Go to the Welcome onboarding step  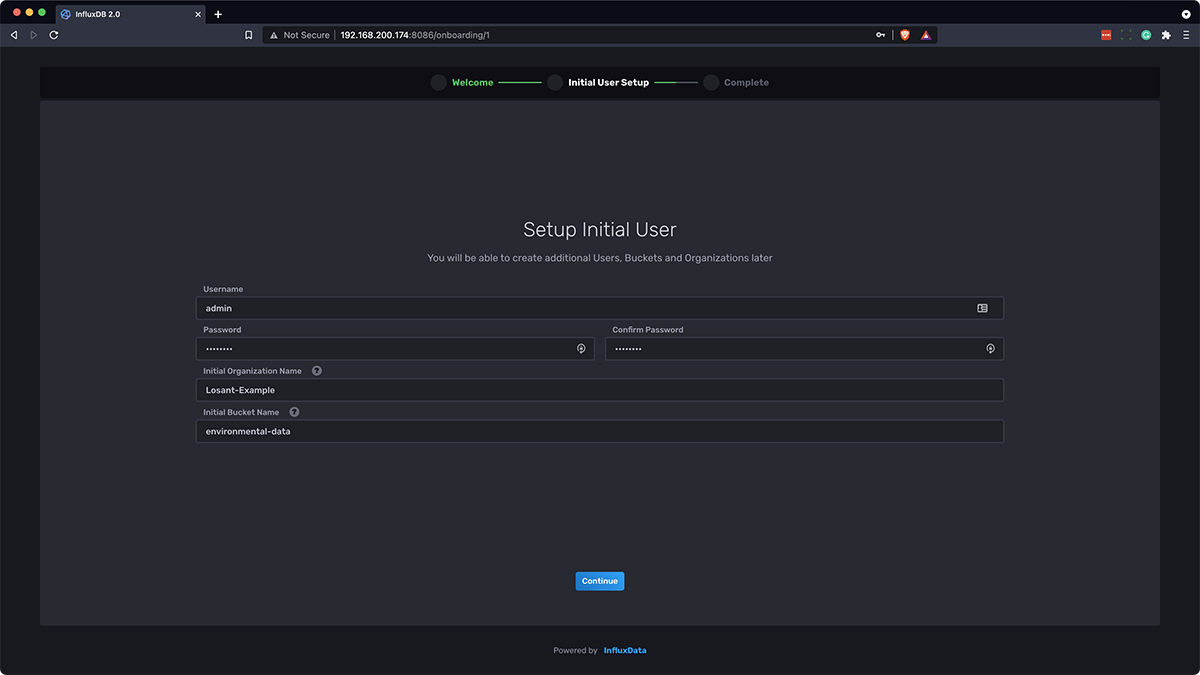[x=462, y=83]
